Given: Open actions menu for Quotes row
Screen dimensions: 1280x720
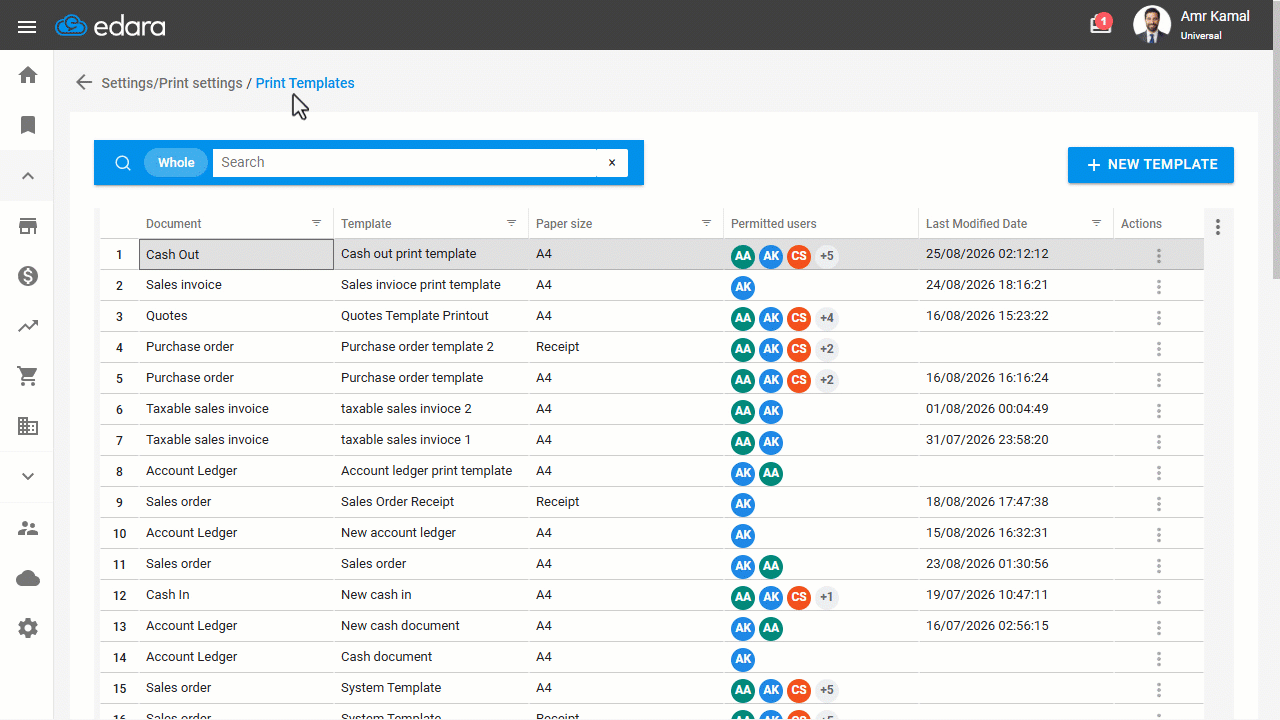Looking at the screenshot, I should 1159,317.
